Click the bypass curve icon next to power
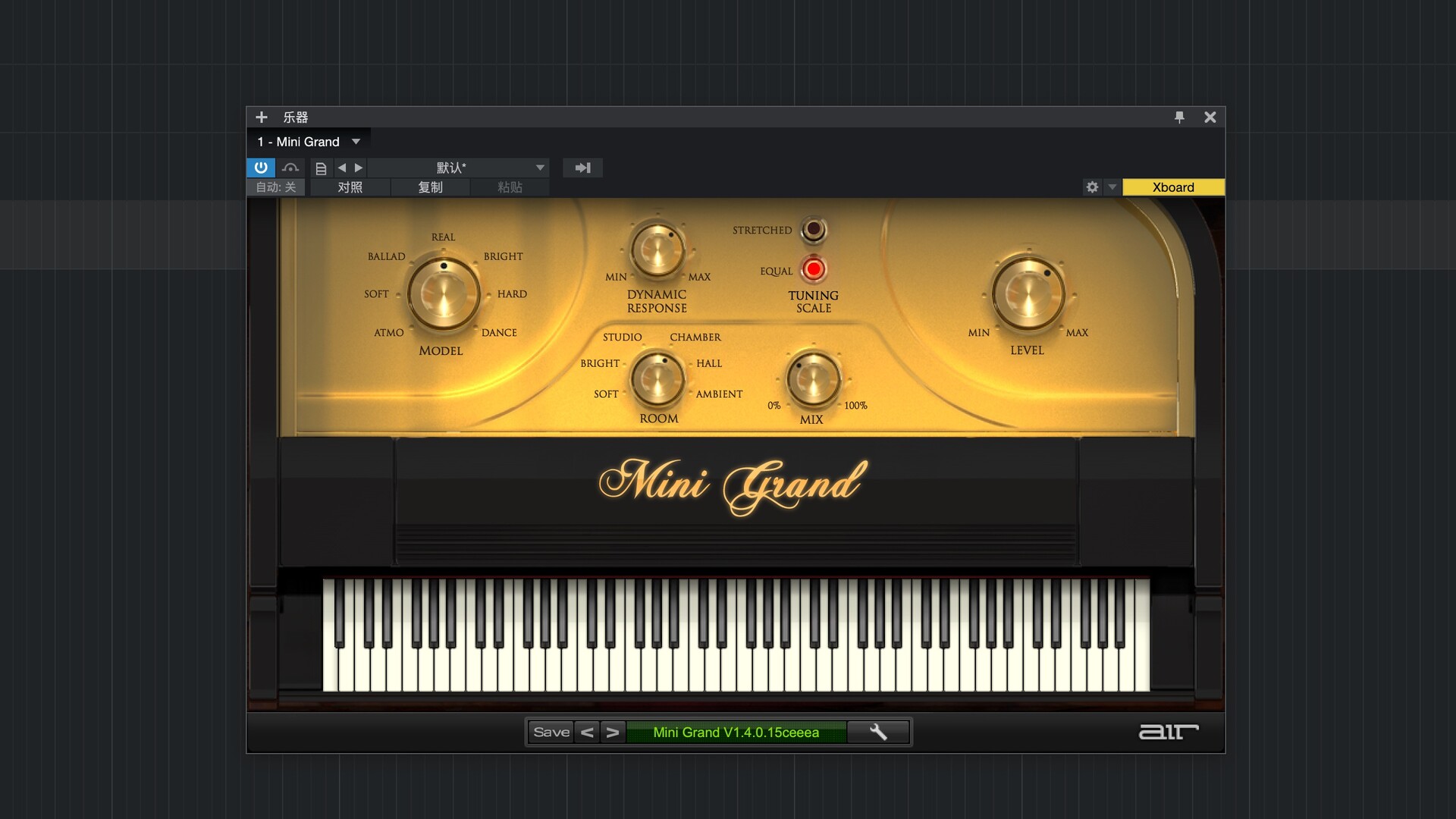 pos(290,168)
